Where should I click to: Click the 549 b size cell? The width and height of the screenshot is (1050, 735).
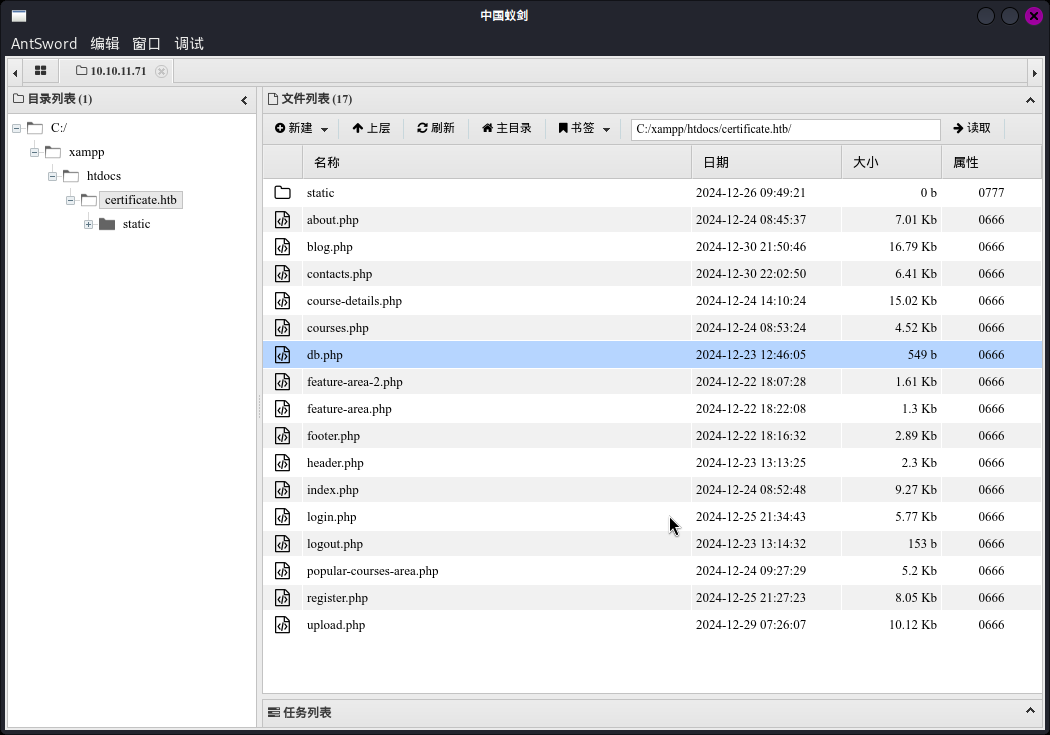(922, 355)
